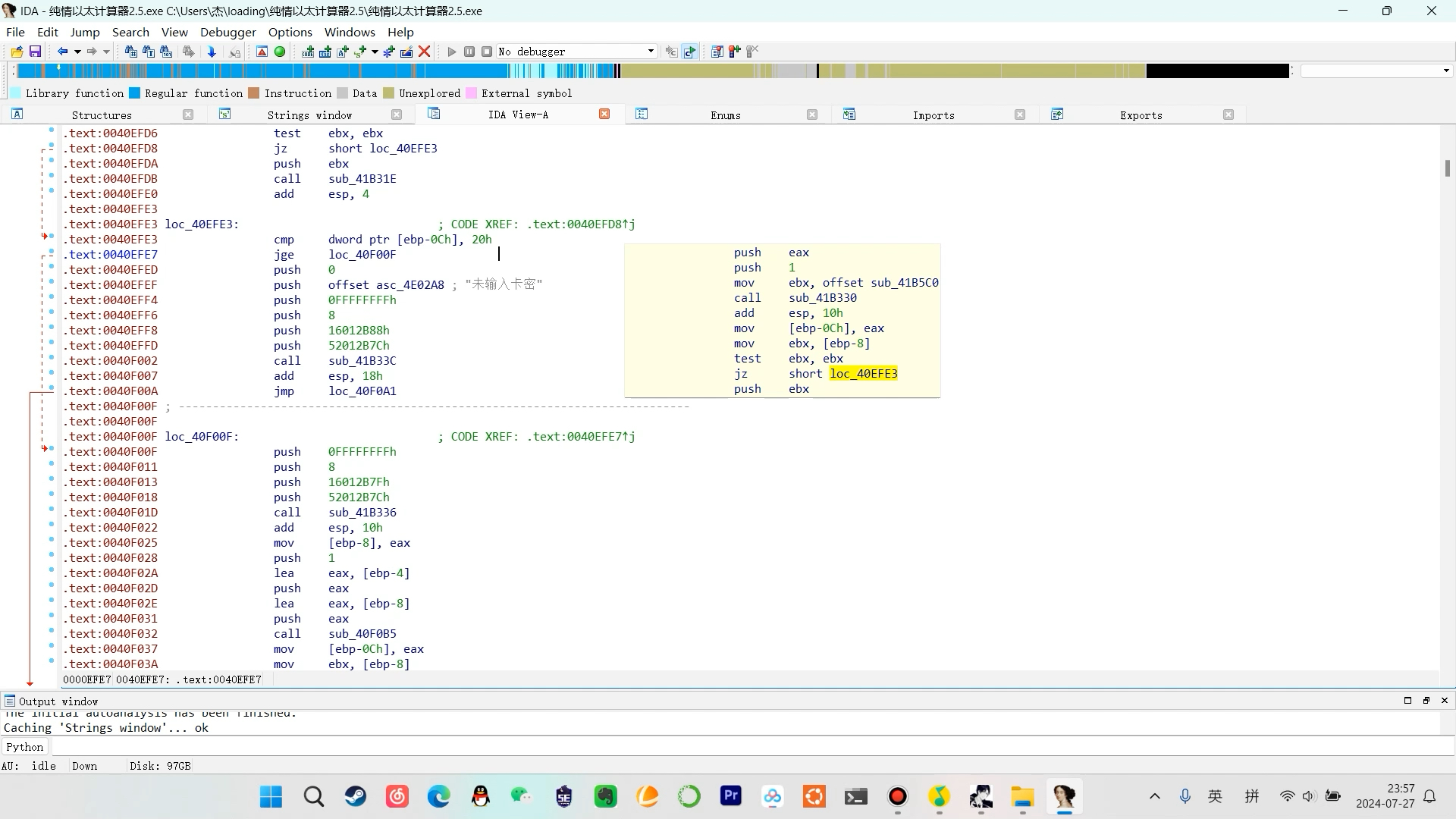Open the Debugger menu
This screenshot has width=1456, height=819.
(x=227, y=32)
